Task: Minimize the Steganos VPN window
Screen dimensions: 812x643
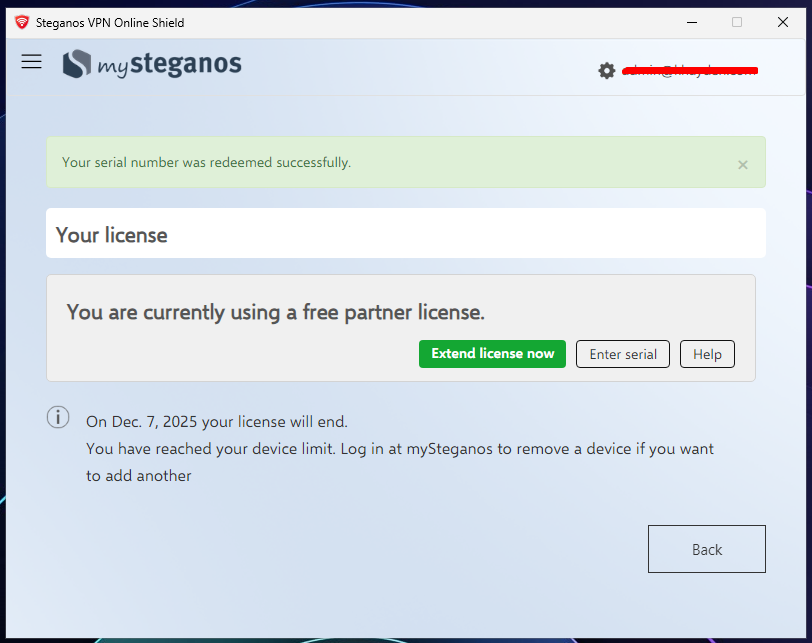Action: [x=692, y=22]
